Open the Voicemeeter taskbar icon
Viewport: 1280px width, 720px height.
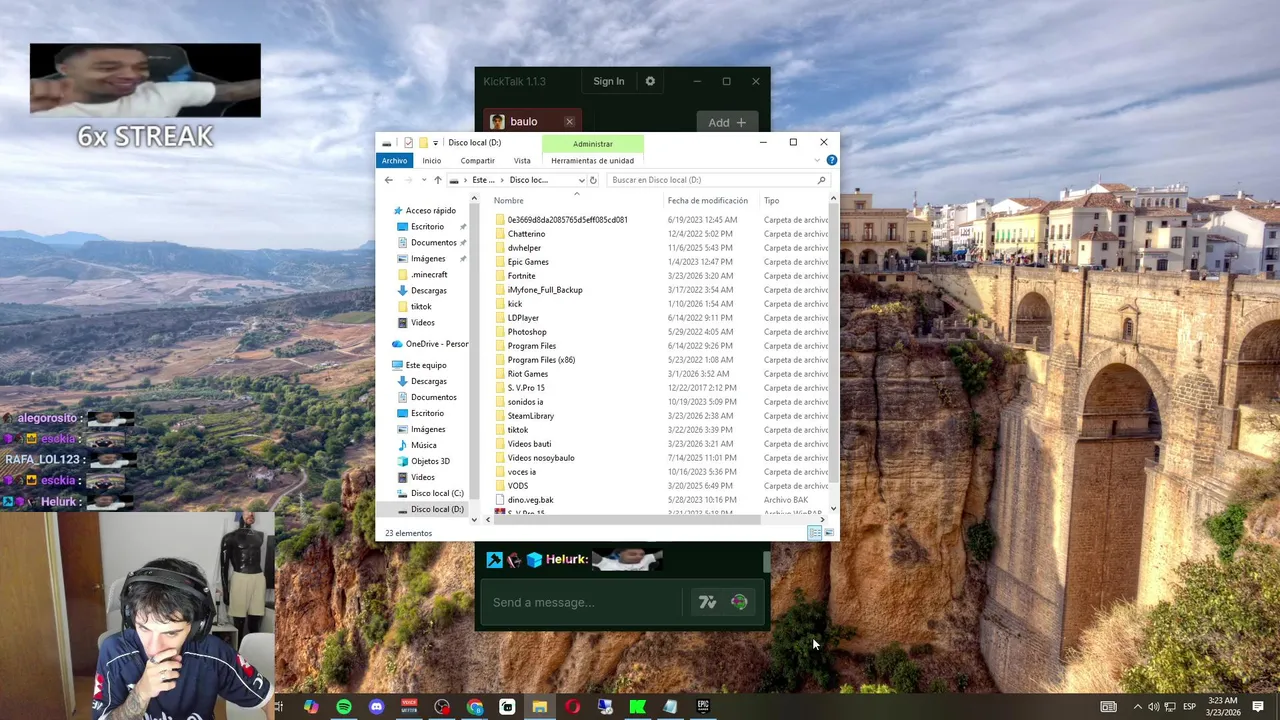[409, 707]
